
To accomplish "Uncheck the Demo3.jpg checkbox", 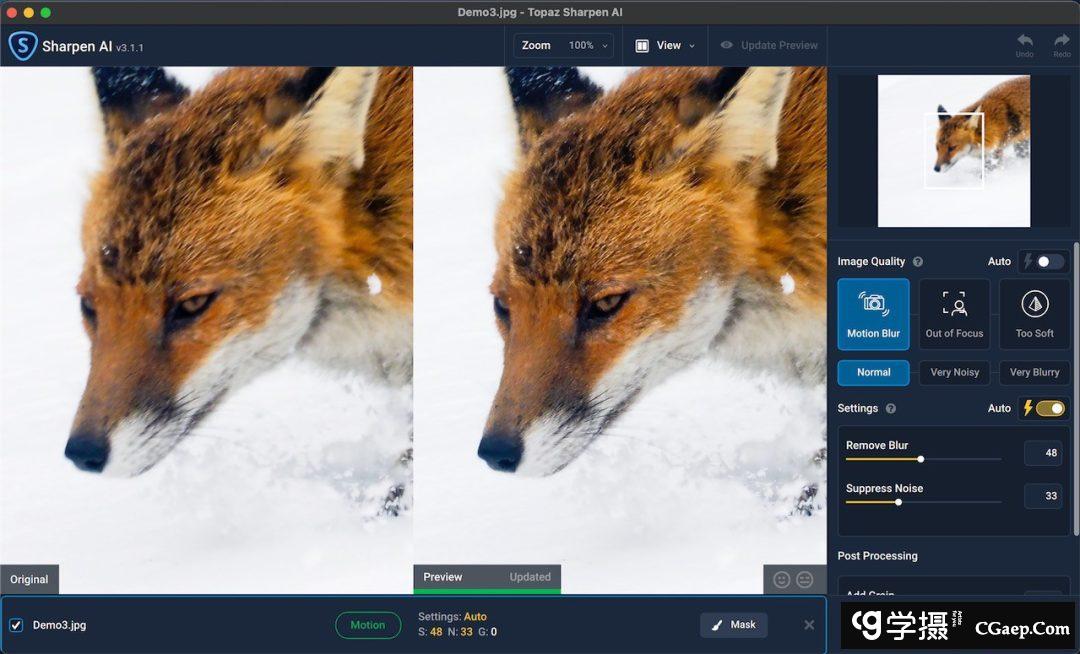I will (x=16, y=625).
